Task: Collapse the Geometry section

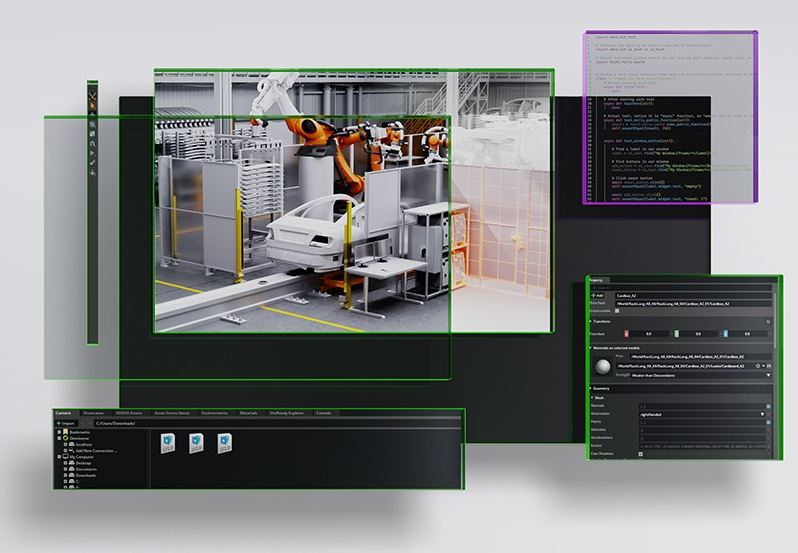Action: coord(590,388)
